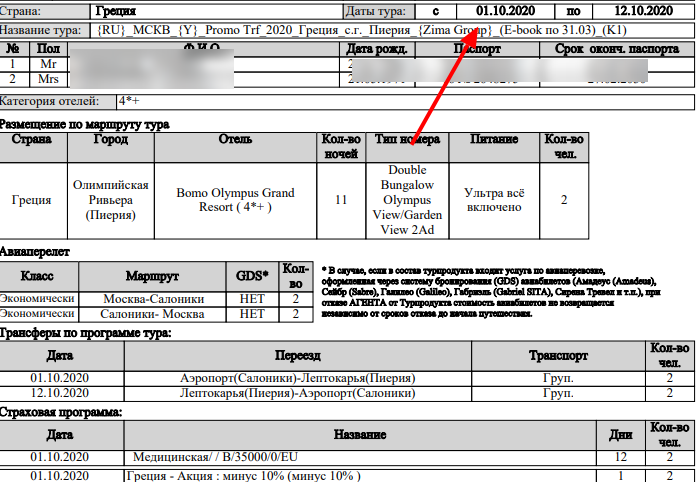The width and height of the screenshot is (698, 482).
Task: Click the GDS footnote paragraph
Action: [490, 292]
